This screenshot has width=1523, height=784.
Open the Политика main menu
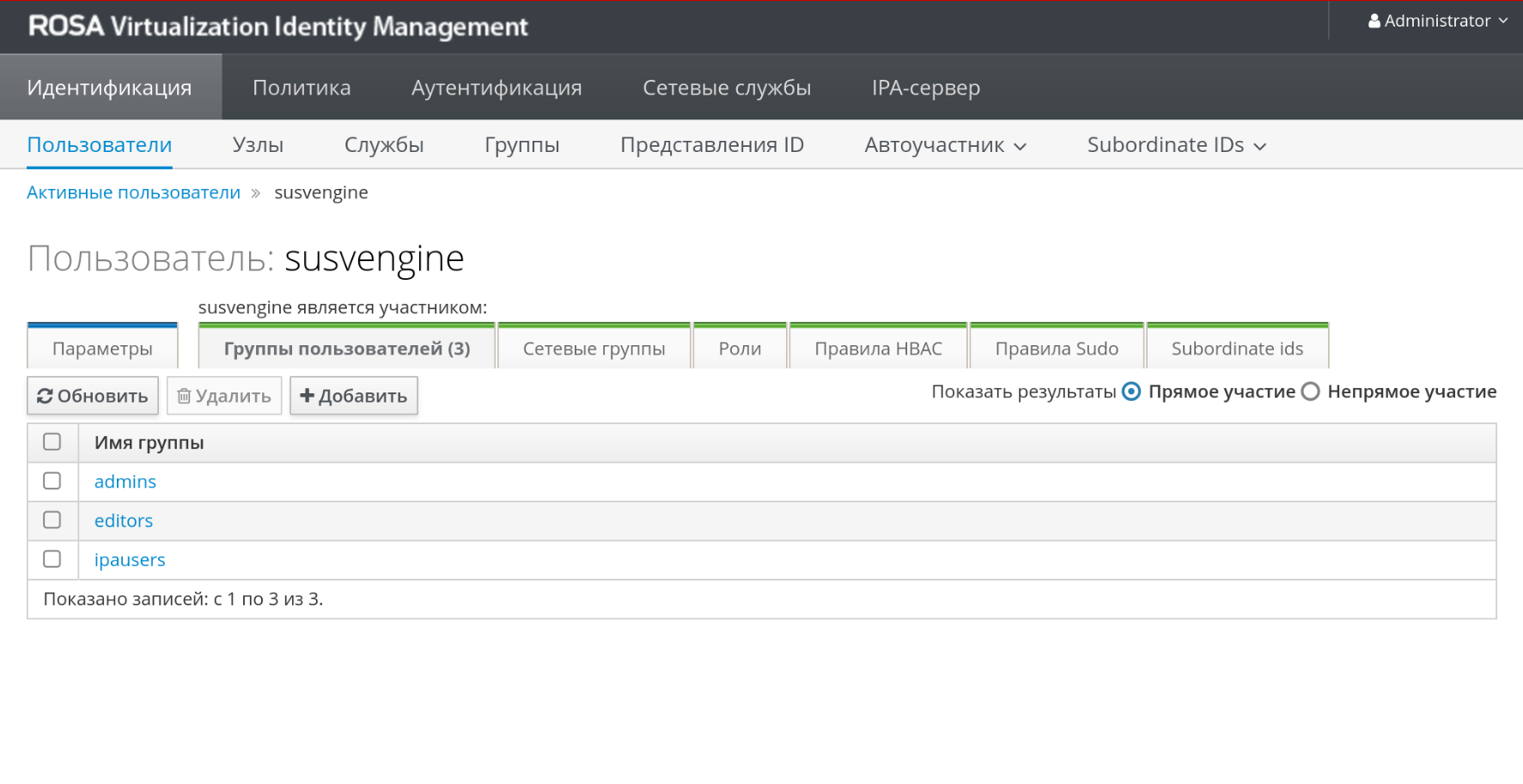[x=302, y=88]
